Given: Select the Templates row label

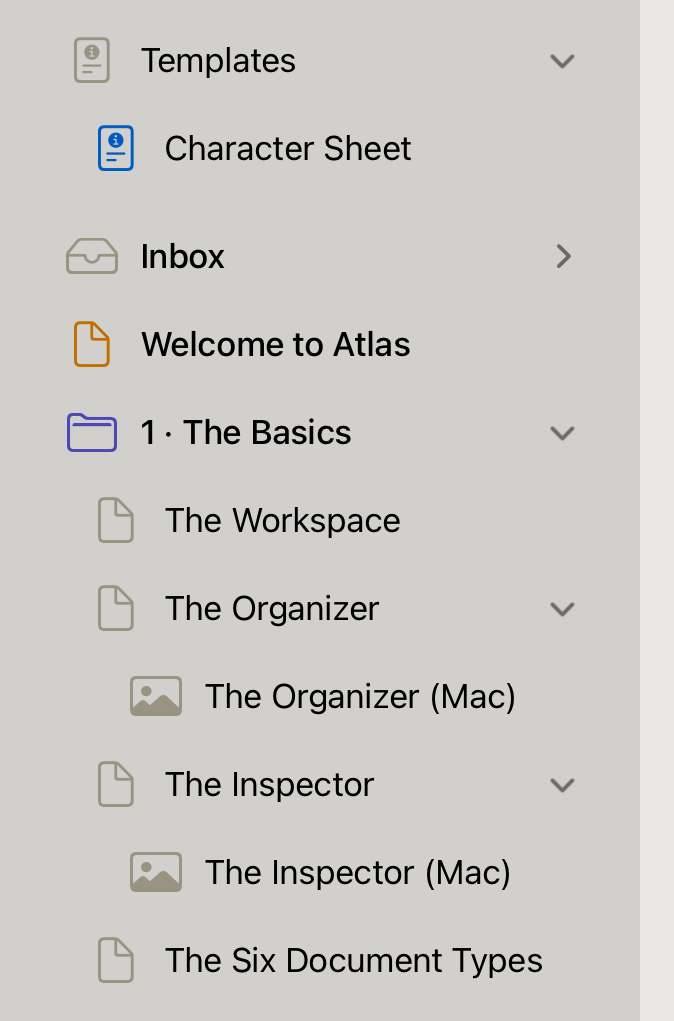Looking at the screenshot, I should [218, 61].
